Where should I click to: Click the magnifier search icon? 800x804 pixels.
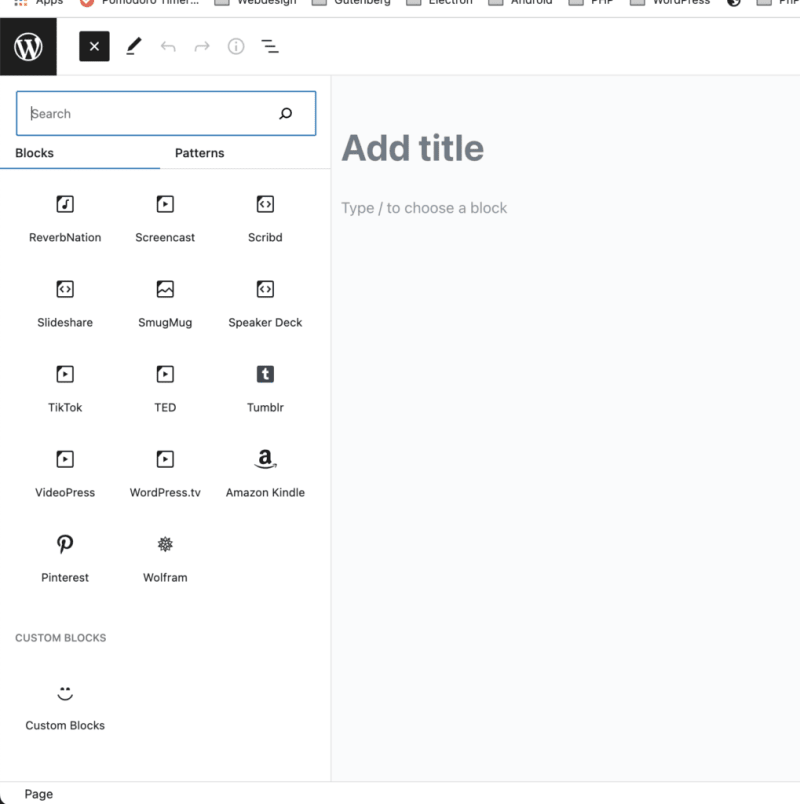point(286,113)
